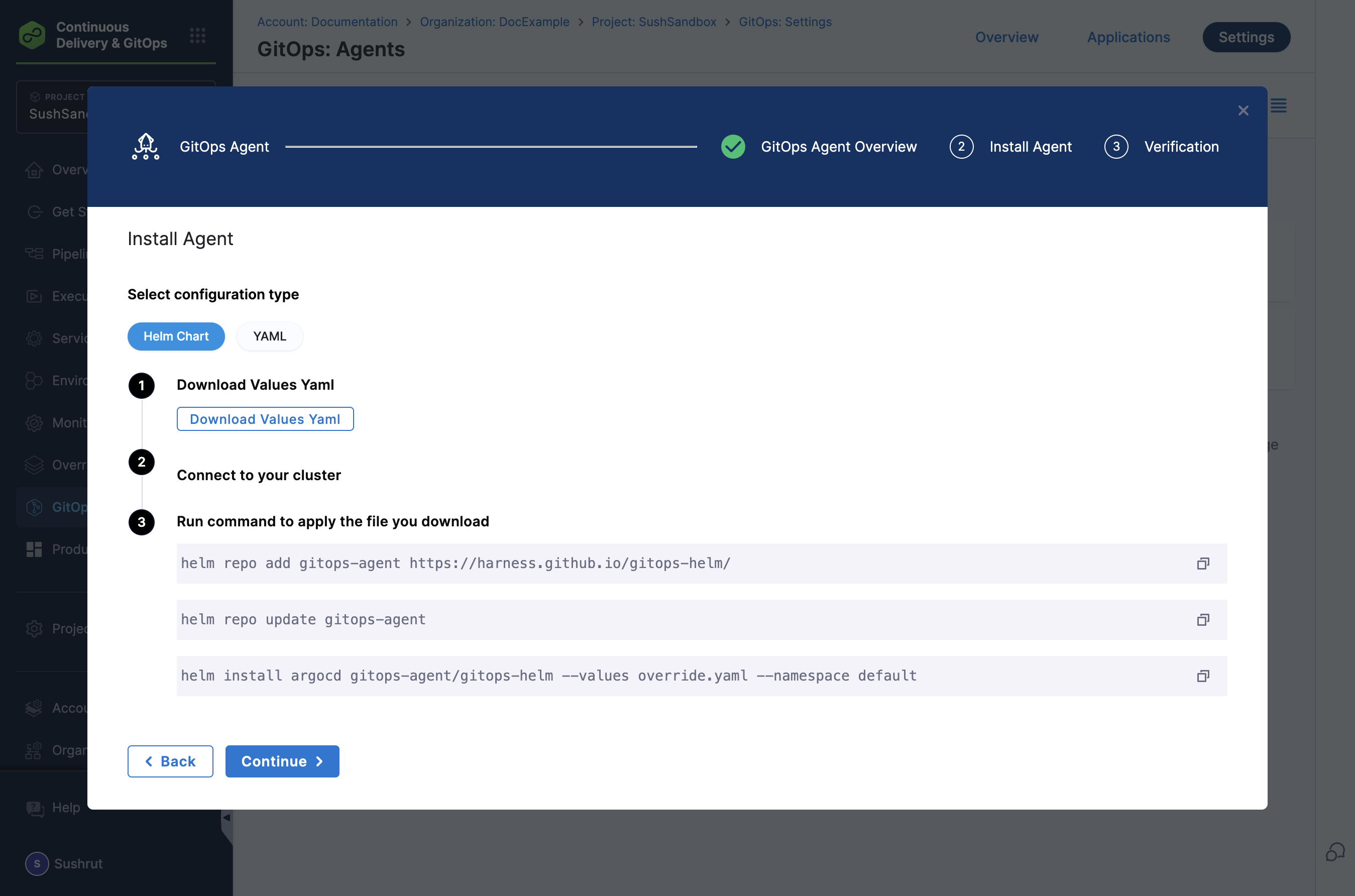Open the chat support icon

coord(1335,851)
